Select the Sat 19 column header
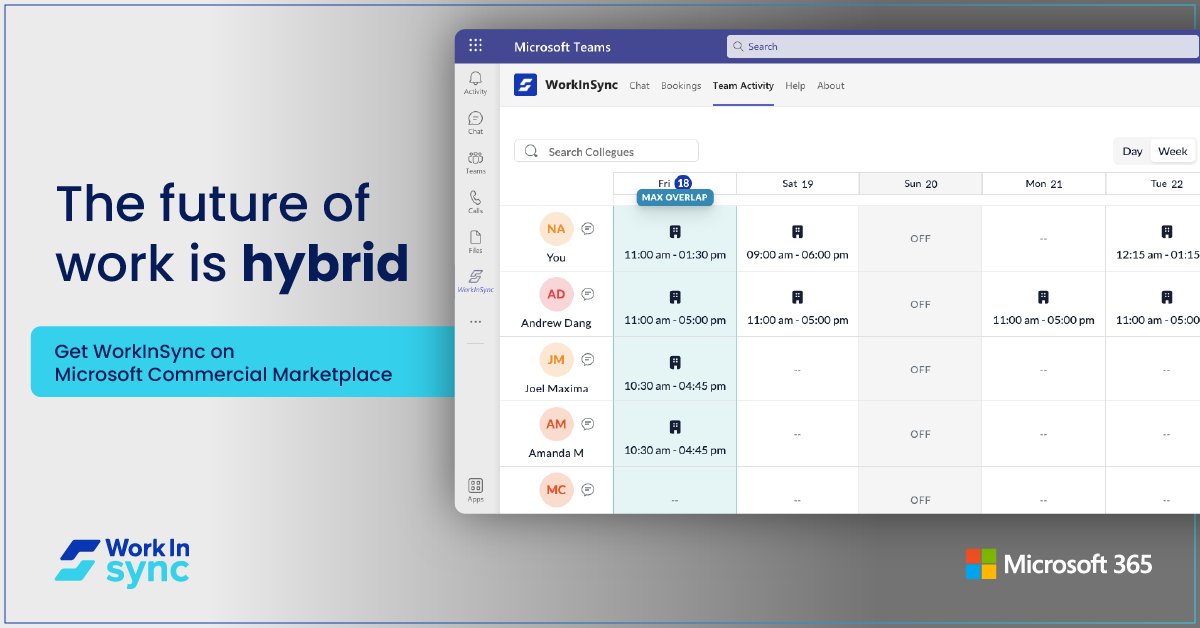 coord(797,183)
